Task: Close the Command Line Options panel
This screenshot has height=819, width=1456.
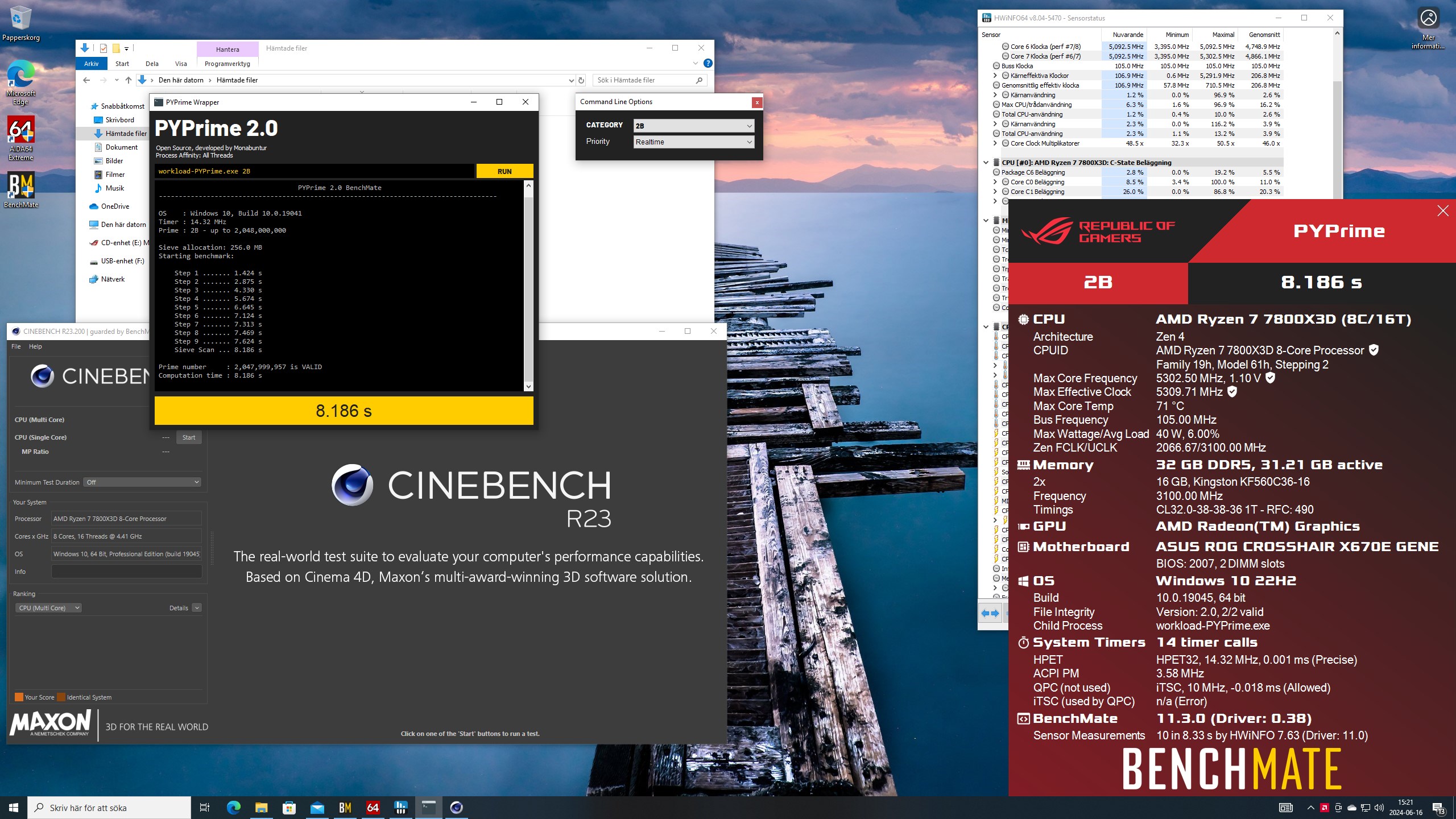Action: (757, 102)
